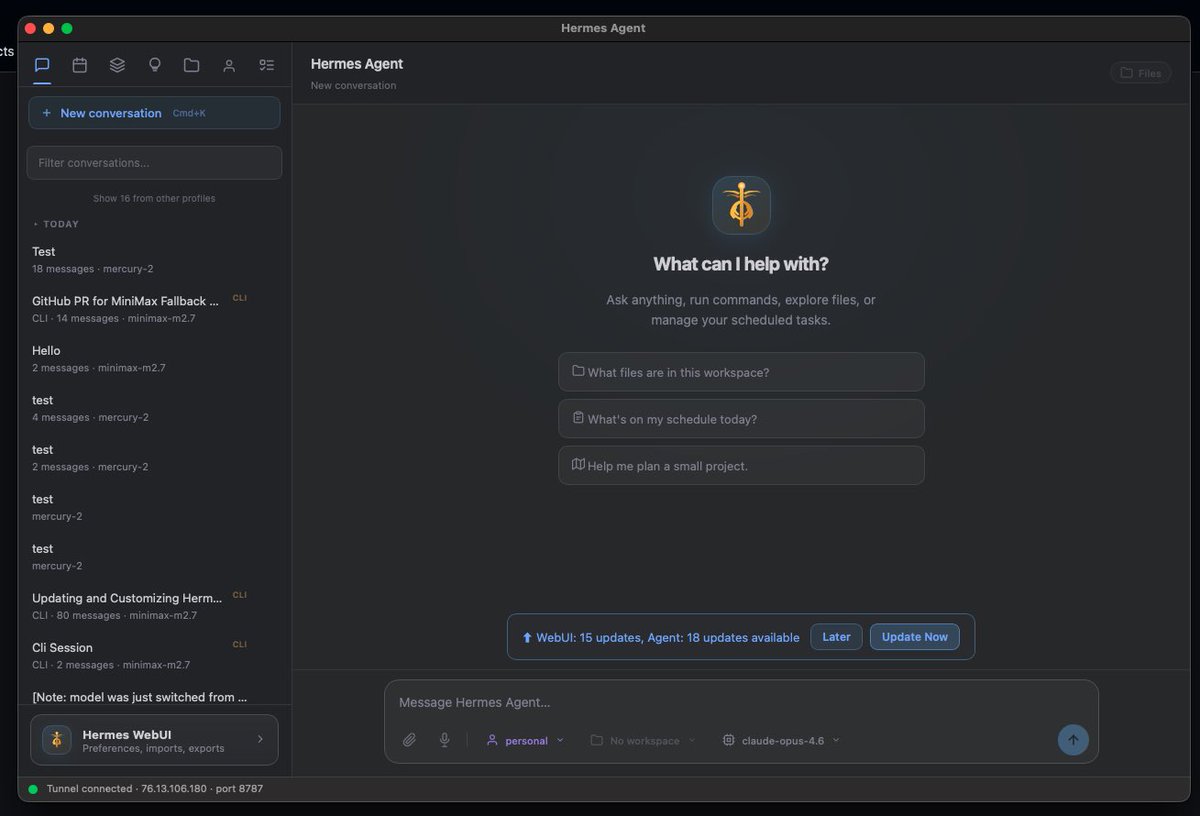Switch to the chat conversations tab
This screenshot has width=1200, height=816.
coord(42,65)
